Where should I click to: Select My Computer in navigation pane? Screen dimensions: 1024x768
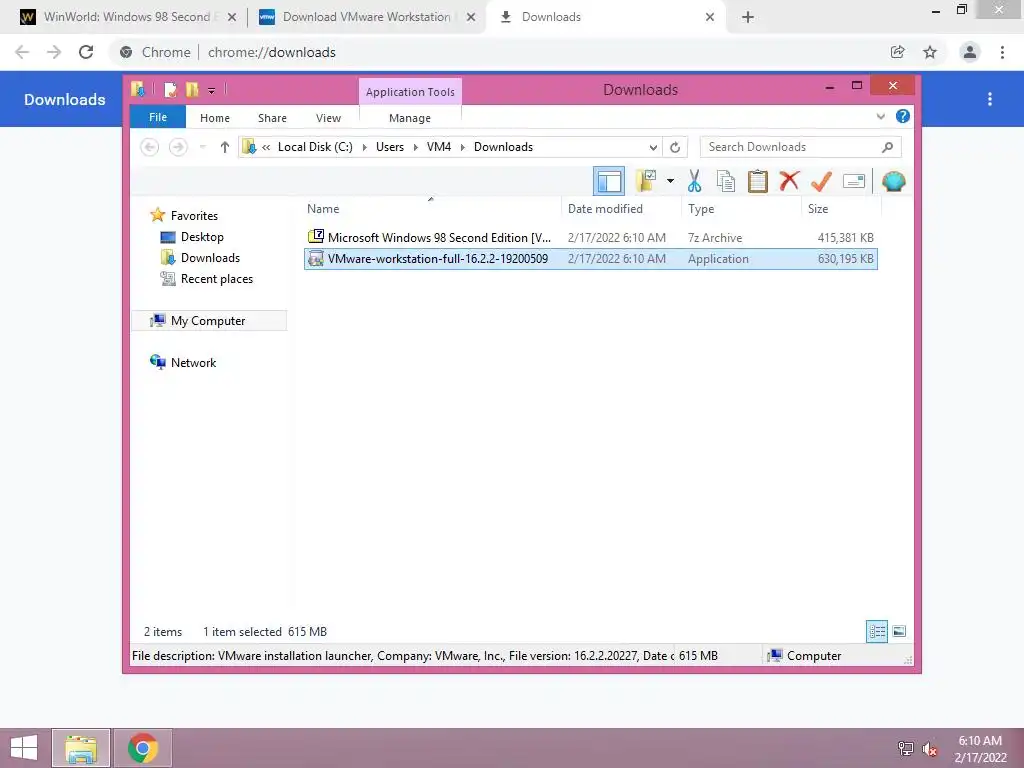point(209,321)
